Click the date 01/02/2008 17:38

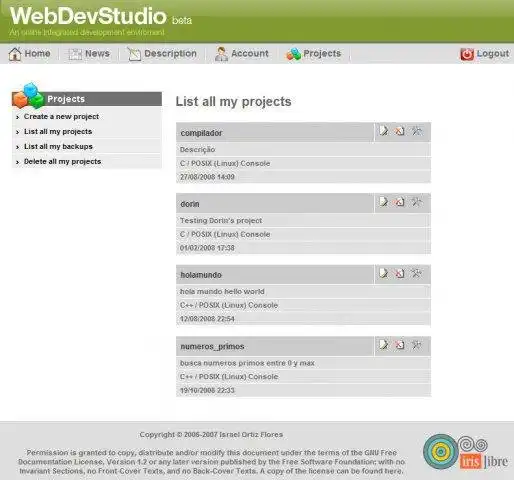pos(207,248)
